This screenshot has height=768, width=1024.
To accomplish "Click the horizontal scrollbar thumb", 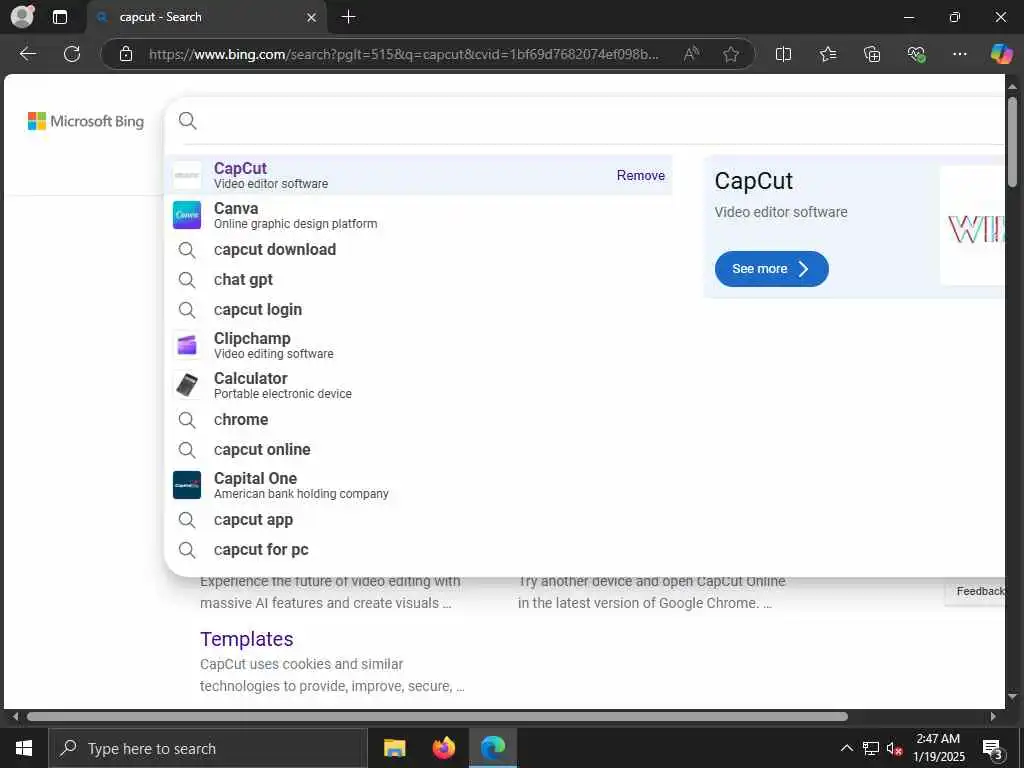I will (437, 716).
